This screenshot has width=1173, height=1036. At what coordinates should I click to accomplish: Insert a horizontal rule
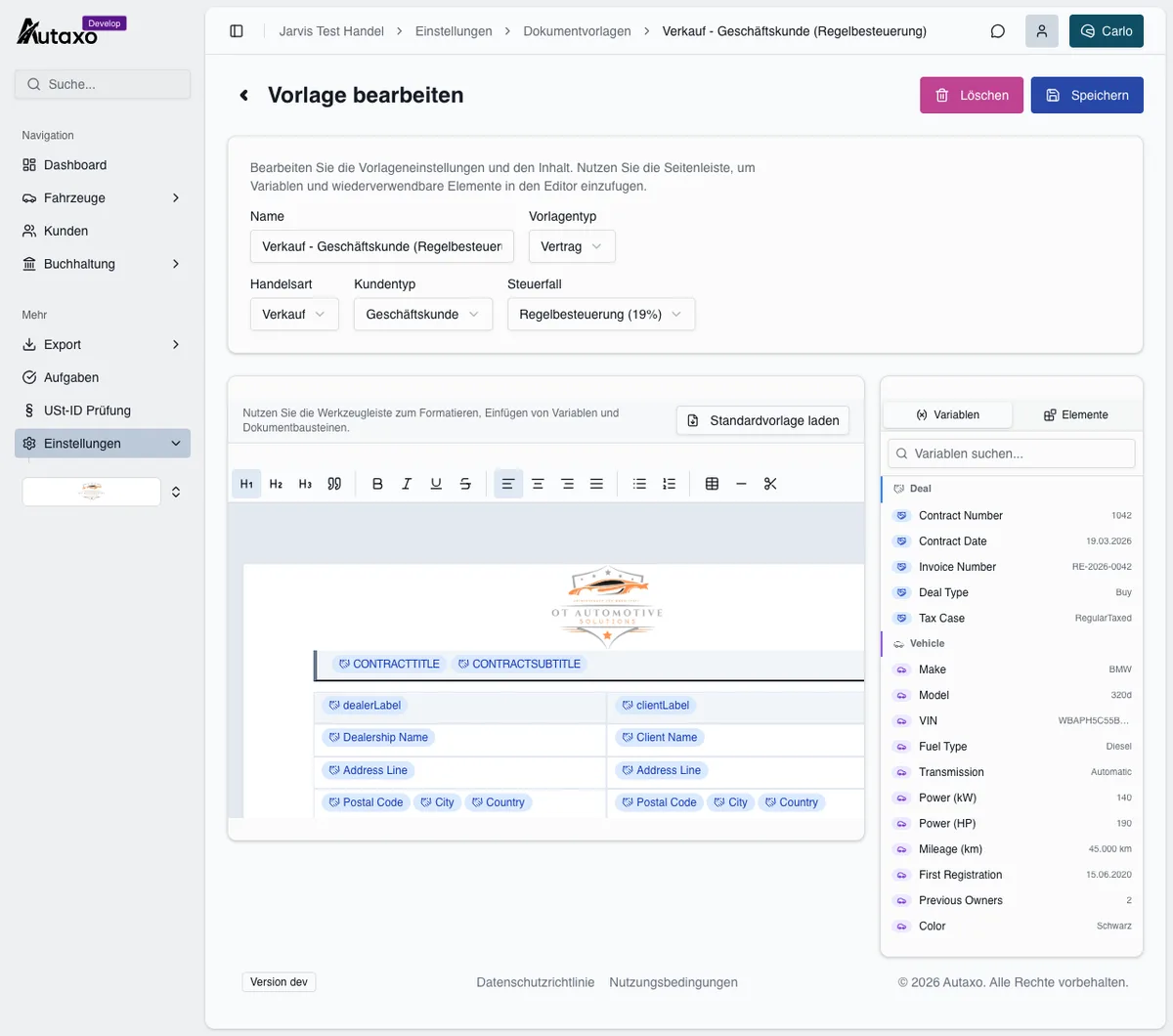[741, 484]
